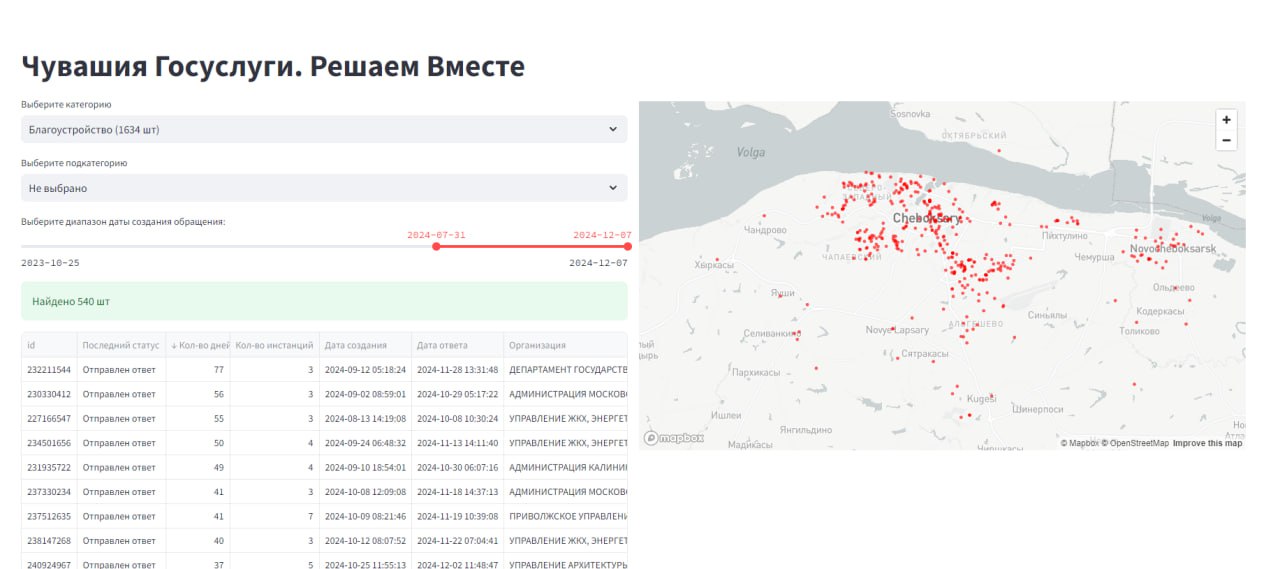This screenshot has height=569, width=1280.
Task: Sort by Кол-во дней column header
Action: click(x=197, y=345)
